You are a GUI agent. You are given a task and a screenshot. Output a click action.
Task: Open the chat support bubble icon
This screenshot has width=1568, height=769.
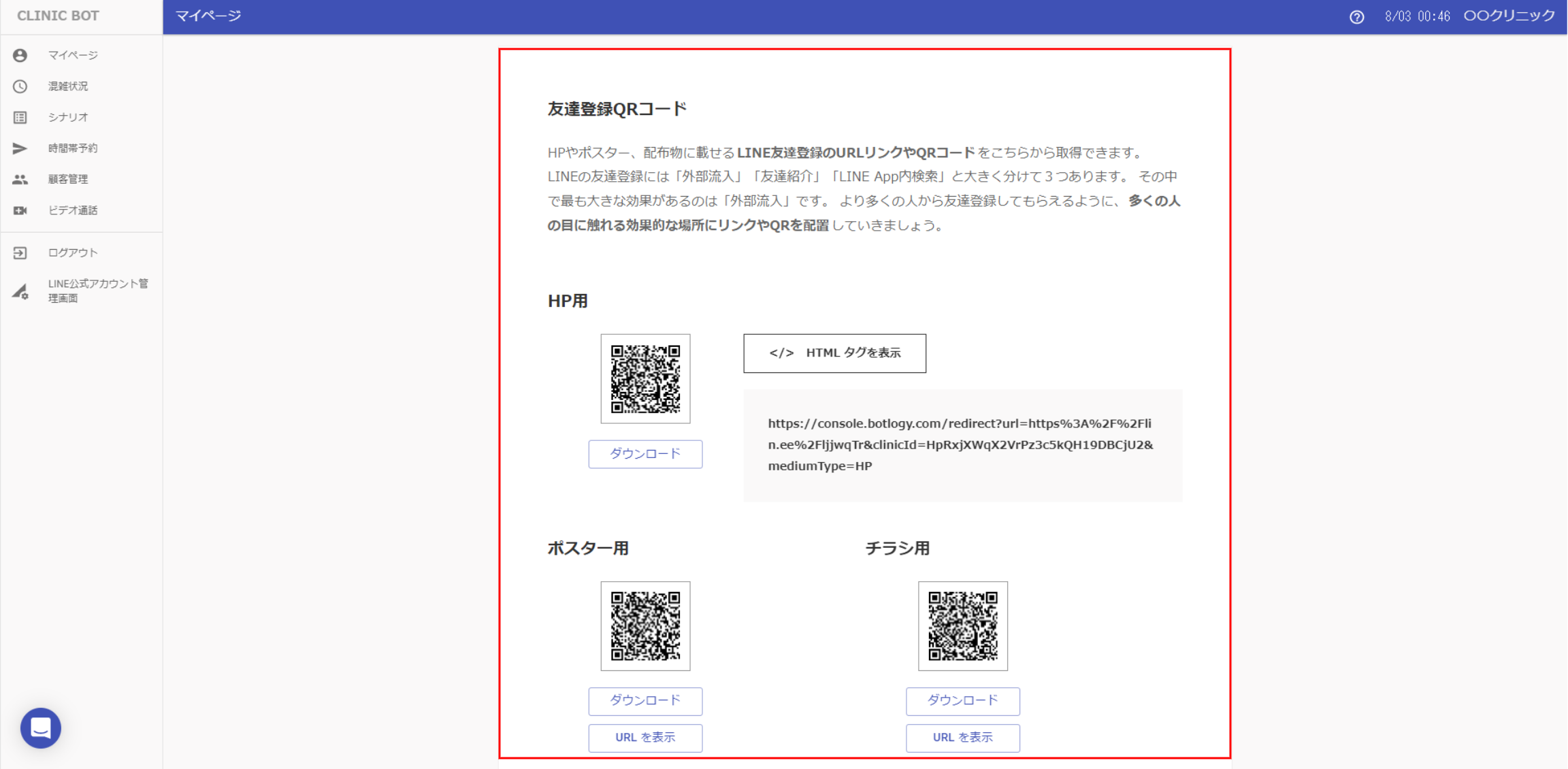(41, 728)
